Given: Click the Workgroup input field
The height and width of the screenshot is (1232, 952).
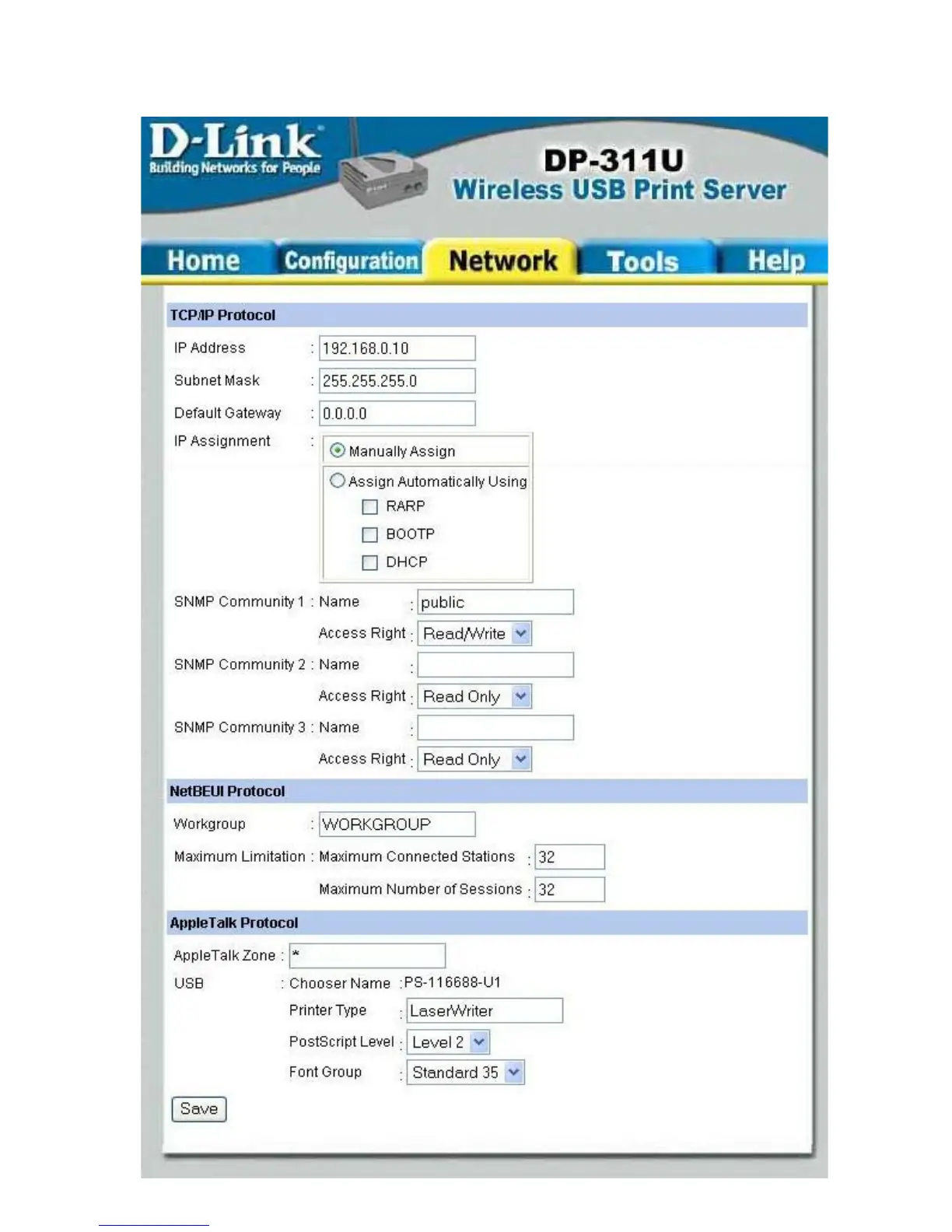Looking at the screenshot, I should pyautogui.click(x=397, y=824).
